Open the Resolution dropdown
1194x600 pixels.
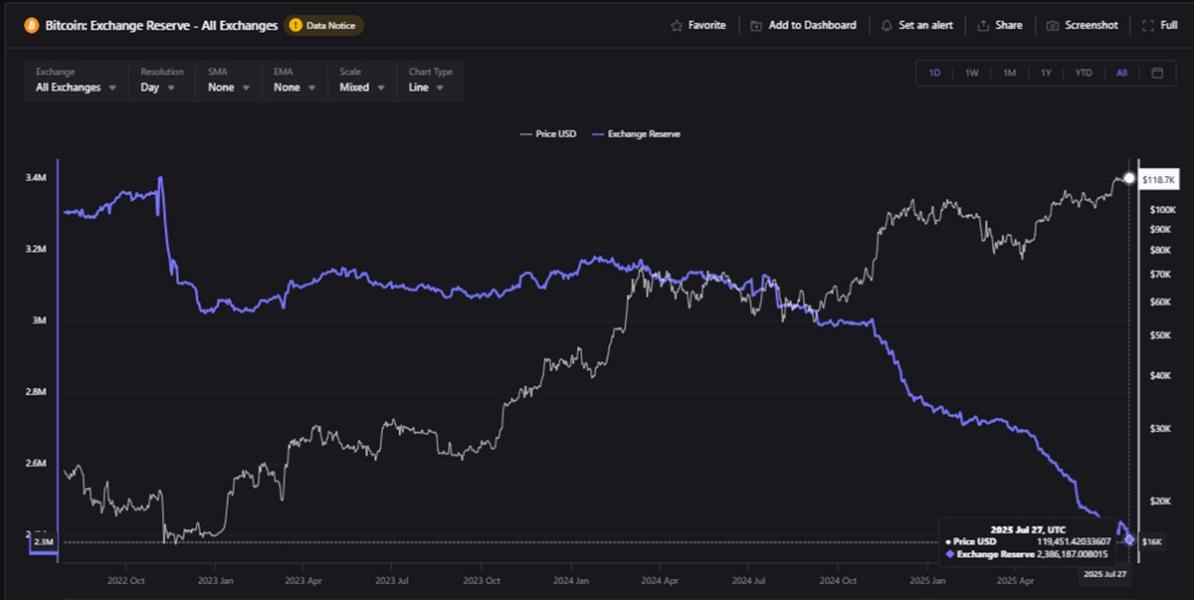(158, 87)
